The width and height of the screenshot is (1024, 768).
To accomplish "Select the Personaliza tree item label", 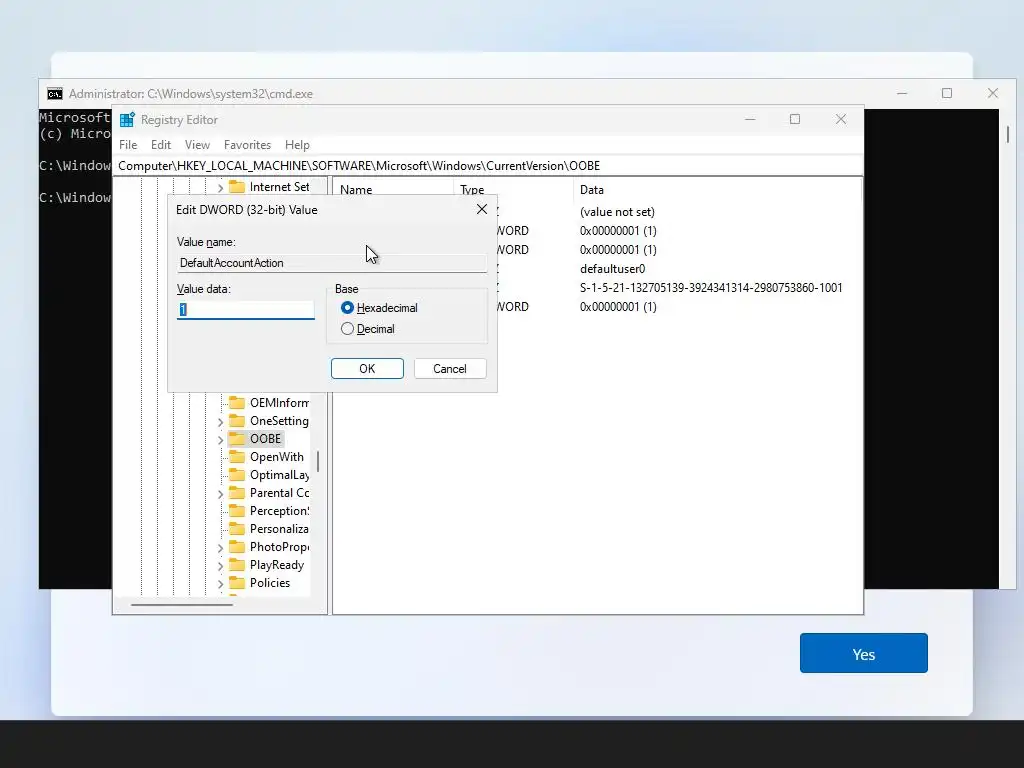I will tap(279, 529).
